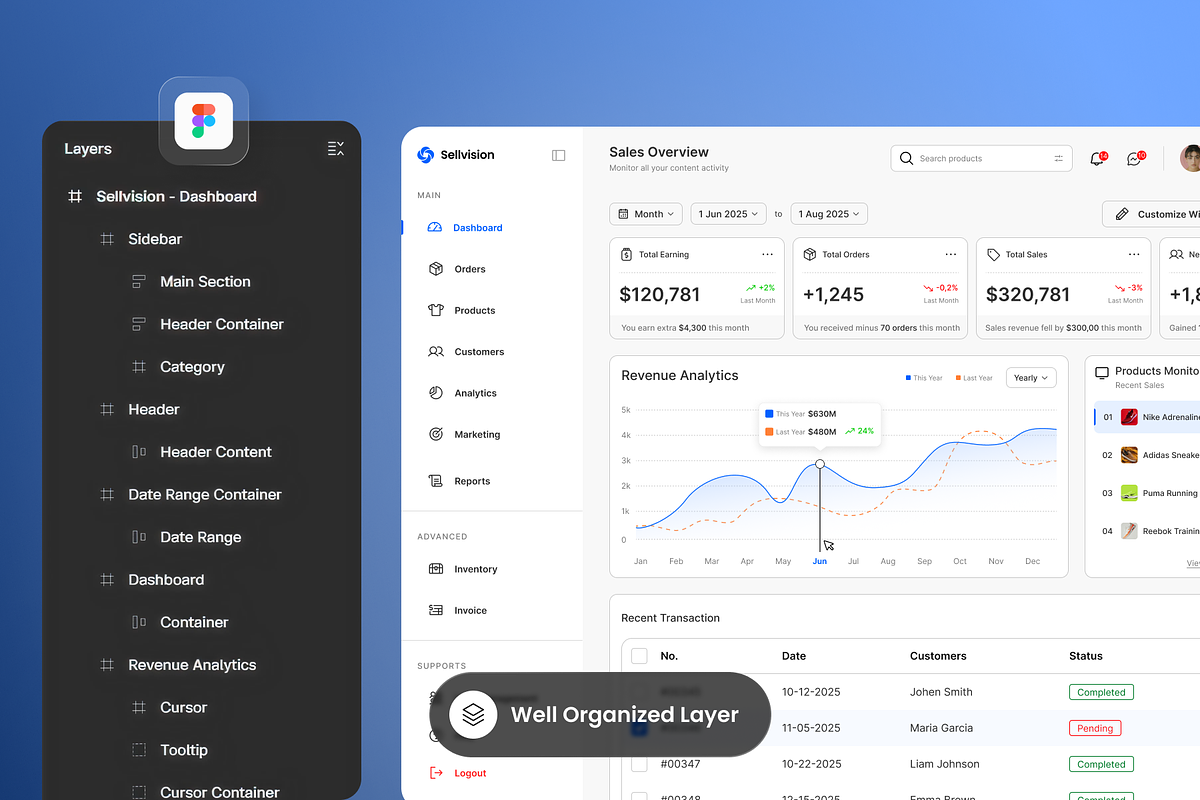Click the Analytics pie chart icon
Viewport: 1200px width, 800px height.
(435, 393)
